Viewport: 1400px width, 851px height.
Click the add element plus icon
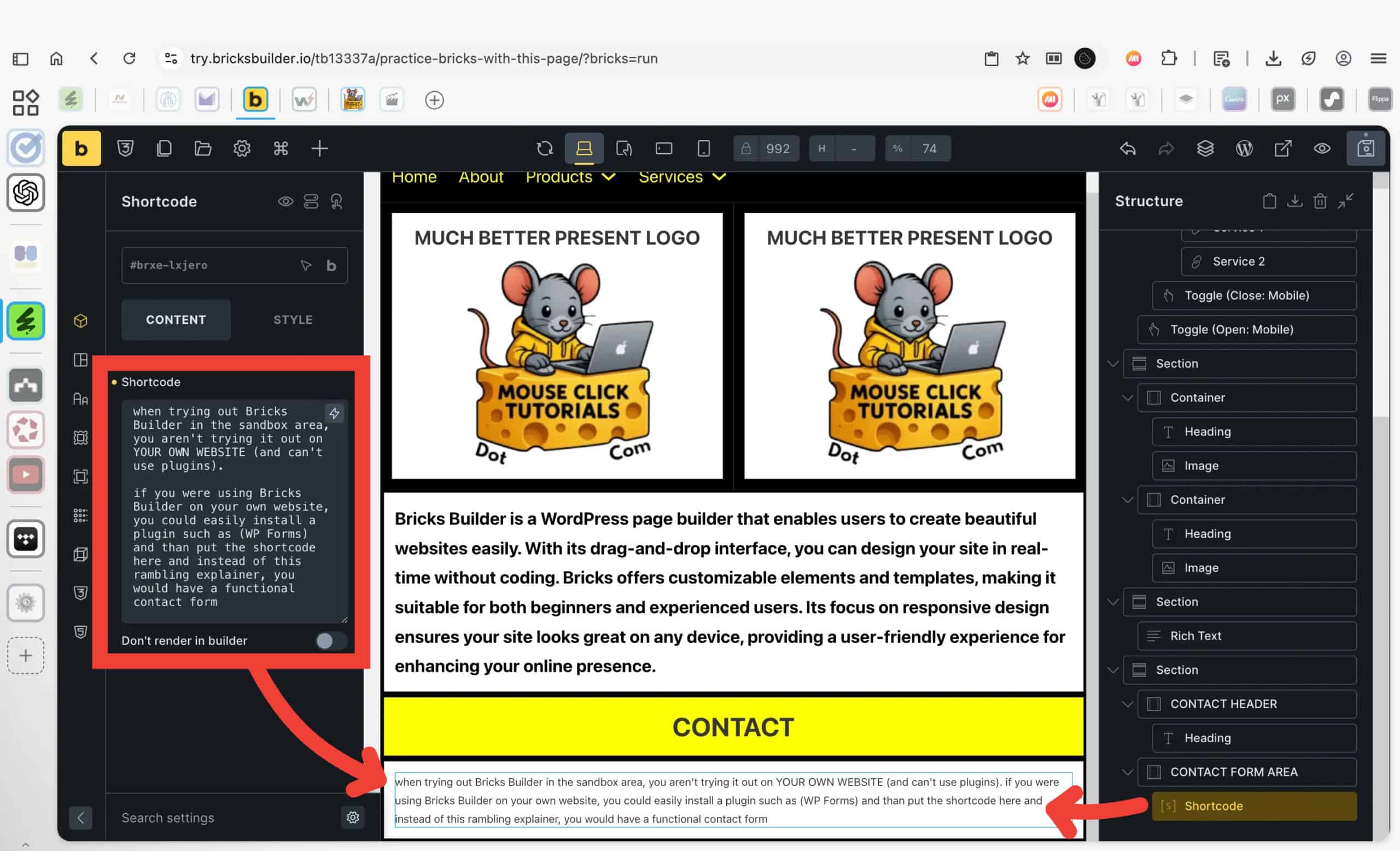coord(319,149)
